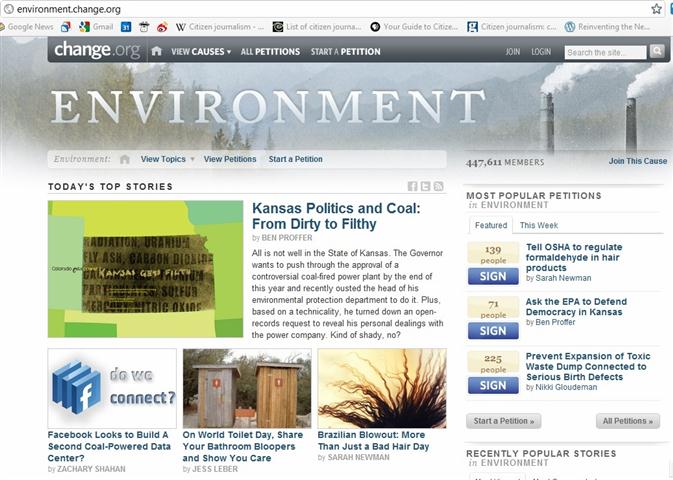Image resolution: width=673 pixels, height=480 pixels.
Task: Sign the Toxic Waste Dump petition
Action: (493, 385)
